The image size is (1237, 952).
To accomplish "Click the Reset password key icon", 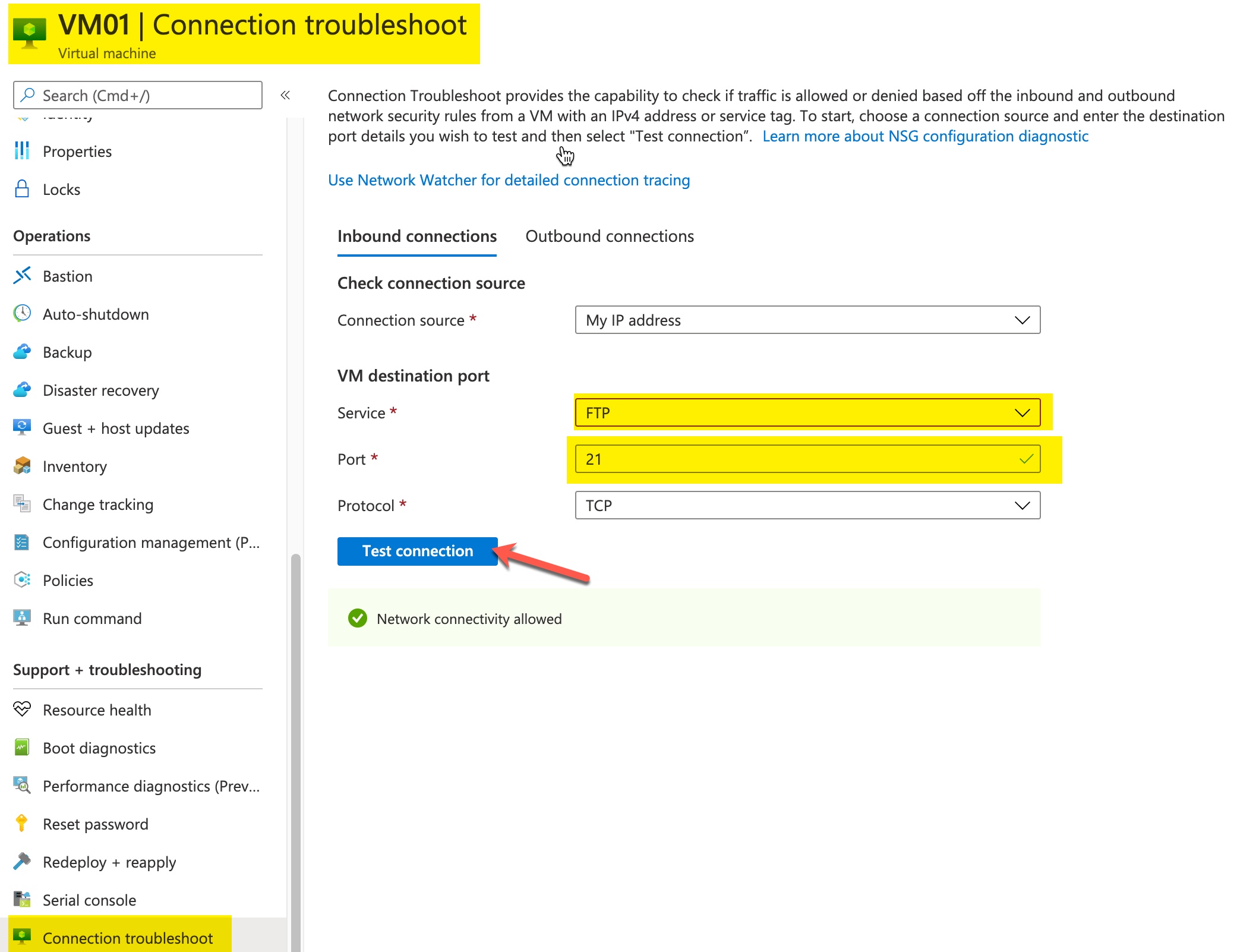I will click(x=22, y=824).
